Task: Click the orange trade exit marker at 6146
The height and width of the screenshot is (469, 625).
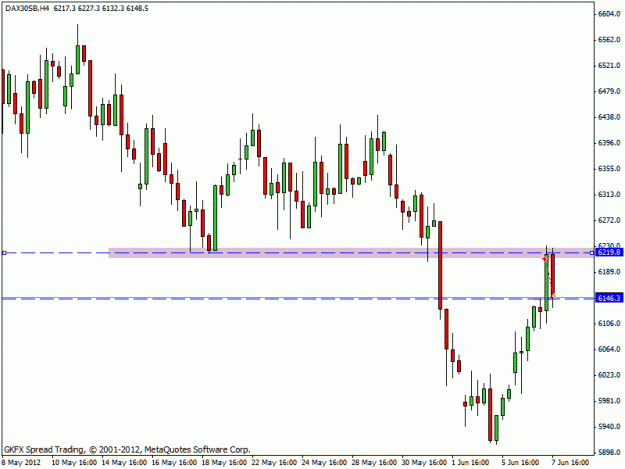Action: 554,296
